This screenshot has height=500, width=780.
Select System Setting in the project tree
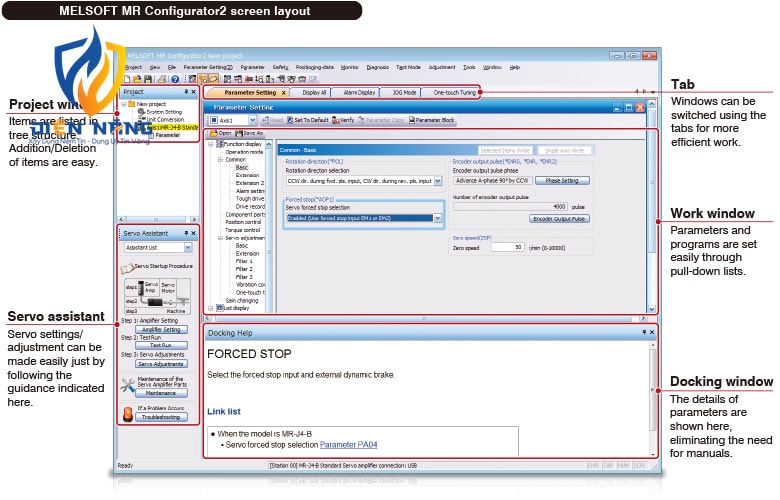pyautogui.click(x=160, y=112)
